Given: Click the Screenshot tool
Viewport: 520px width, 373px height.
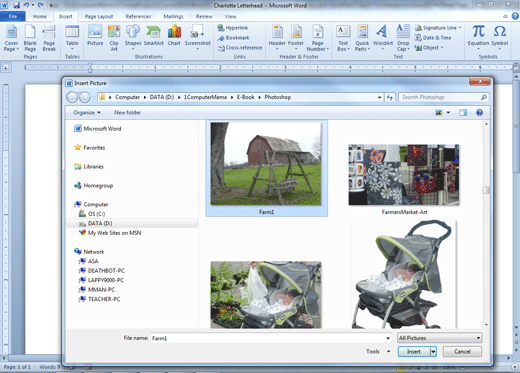Looking at the screenshot, I should pos(197,37).
